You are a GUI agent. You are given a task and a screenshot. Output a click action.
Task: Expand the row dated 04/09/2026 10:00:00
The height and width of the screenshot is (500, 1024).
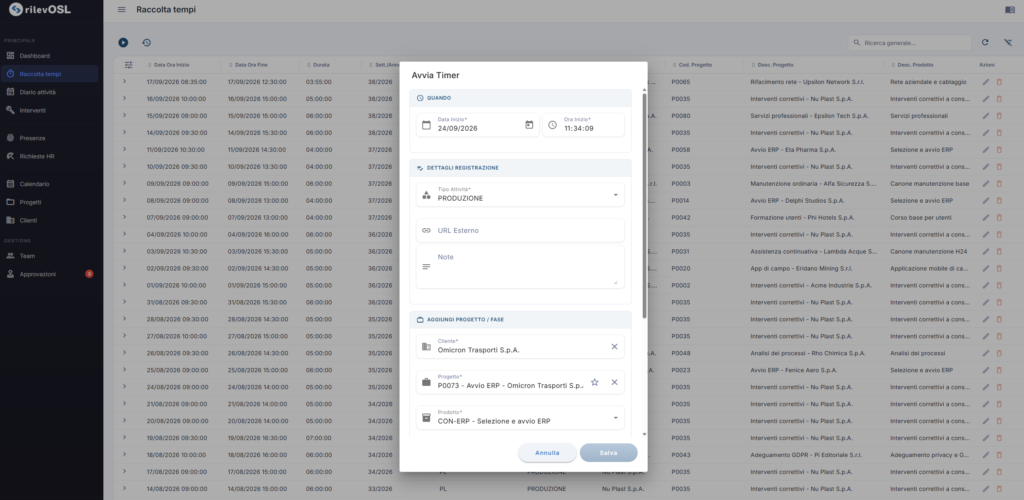click(124, 234)
